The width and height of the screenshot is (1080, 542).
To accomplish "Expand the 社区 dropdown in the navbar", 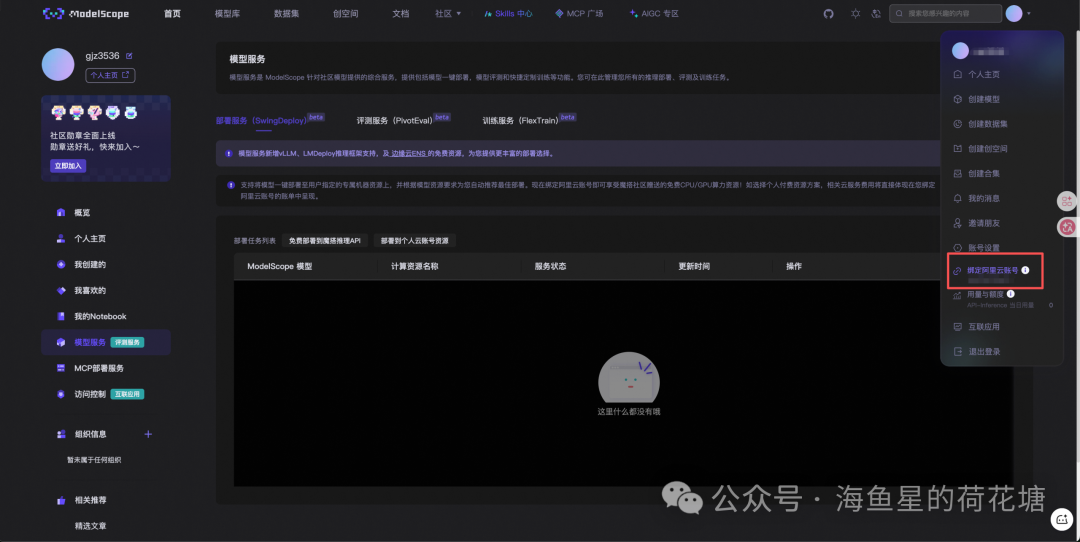I will 448,14.
